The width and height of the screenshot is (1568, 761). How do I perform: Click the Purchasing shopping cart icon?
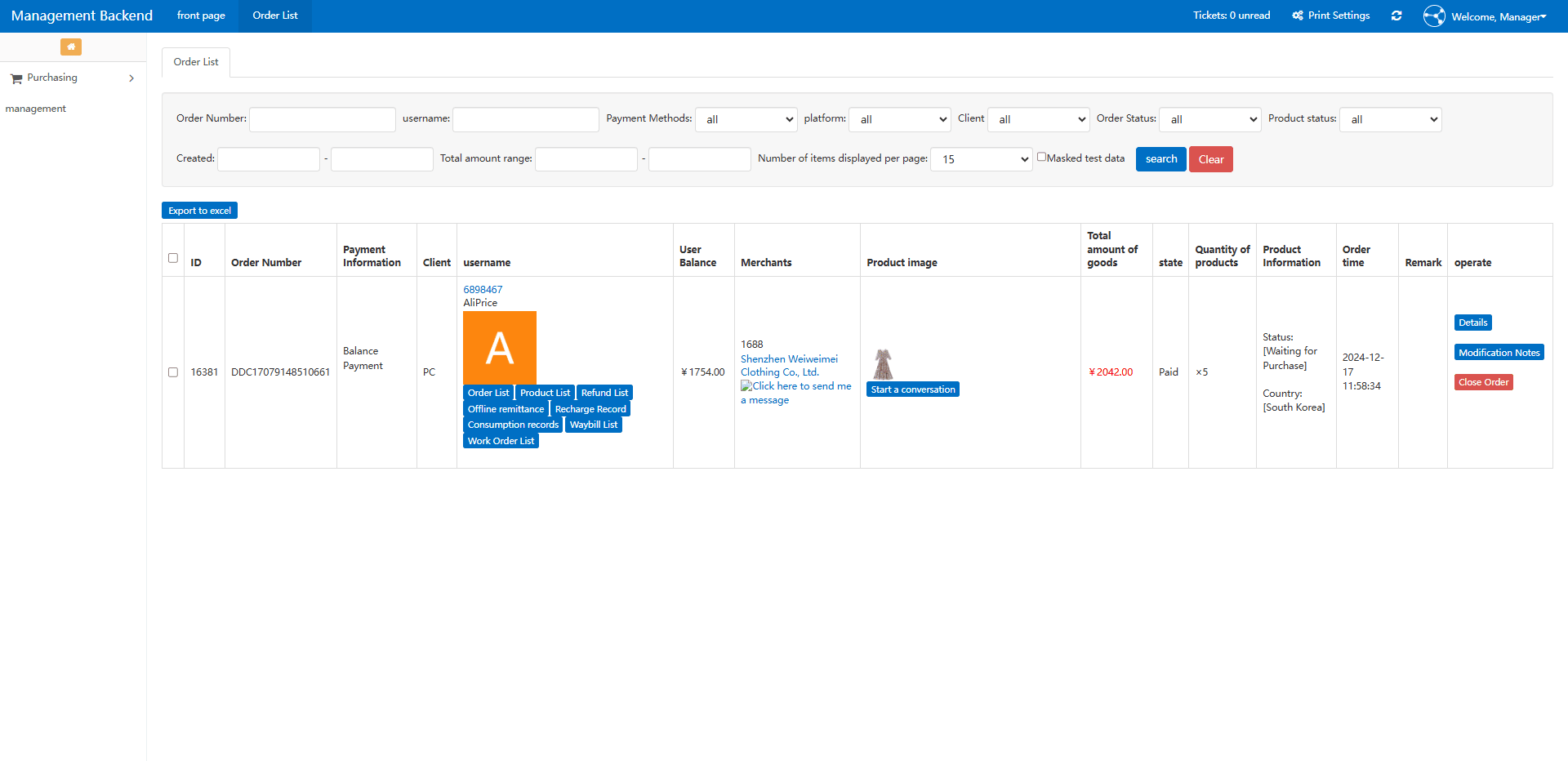point(16,78)
